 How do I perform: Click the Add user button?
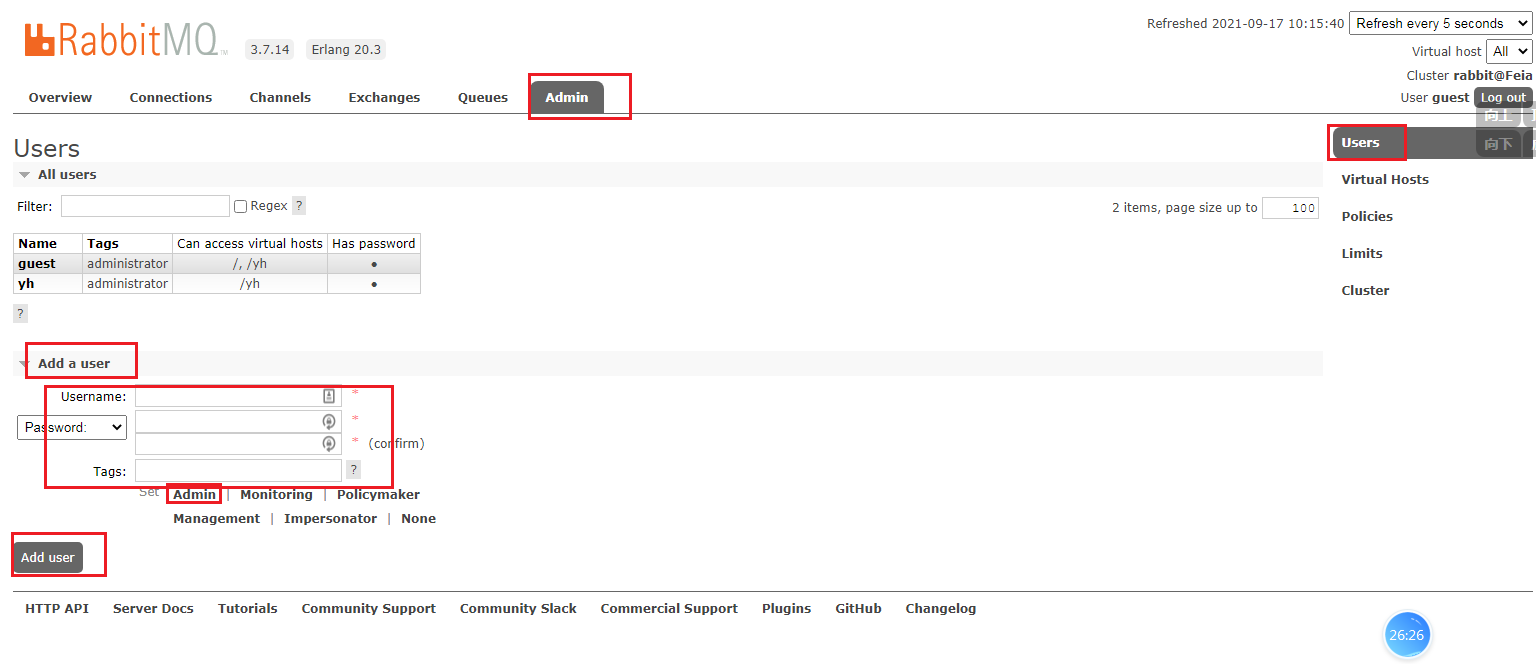(48, 557)
